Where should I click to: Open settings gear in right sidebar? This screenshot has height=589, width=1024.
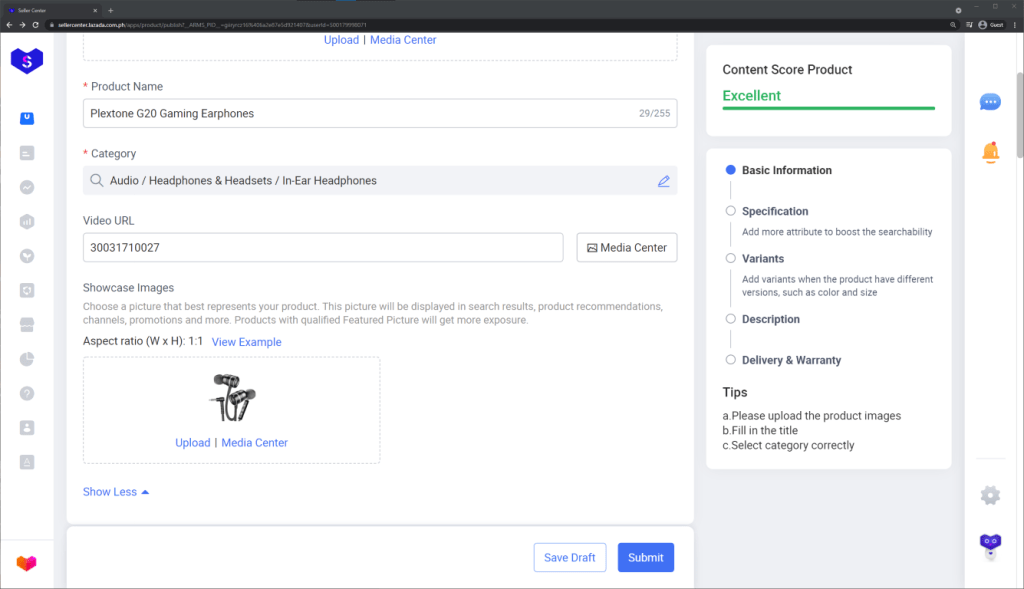click(990, 495)
